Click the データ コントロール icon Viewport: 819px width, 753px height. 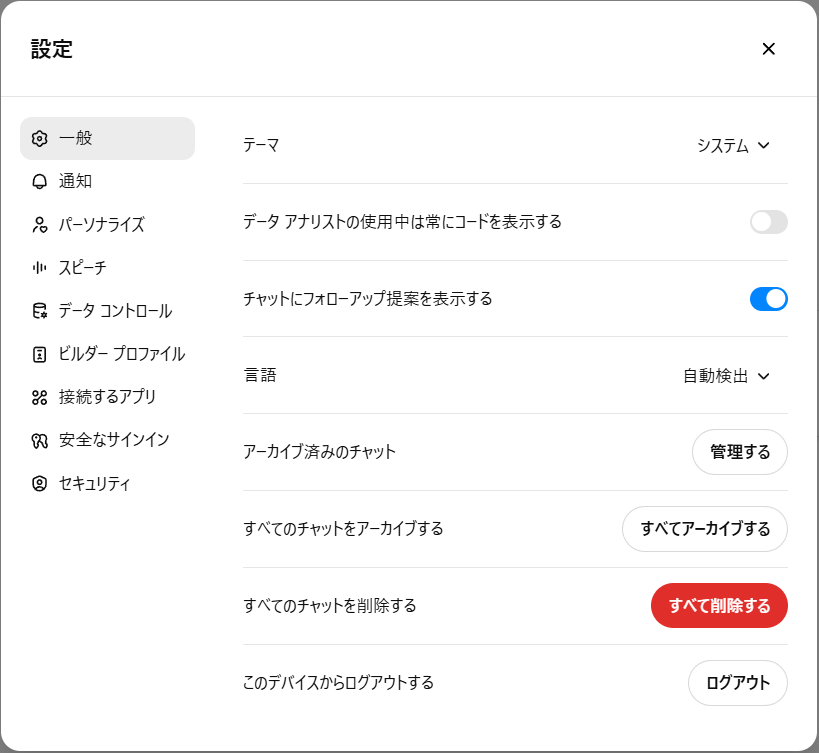[x=40, y=310]
